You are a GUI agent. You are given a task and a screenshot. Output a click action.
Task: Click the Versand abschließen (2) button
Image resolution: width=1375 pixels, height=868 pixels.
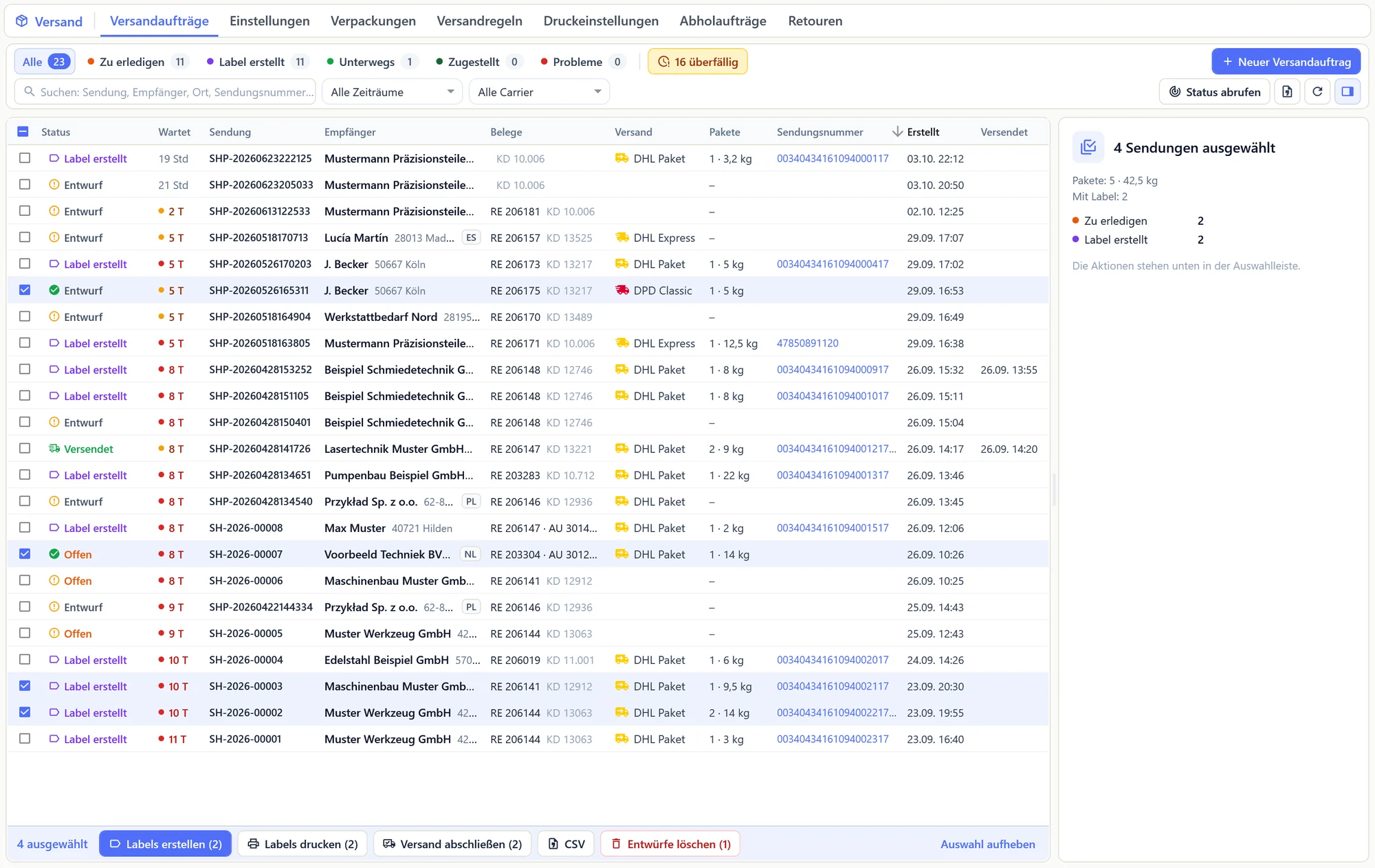coord(452,844)
